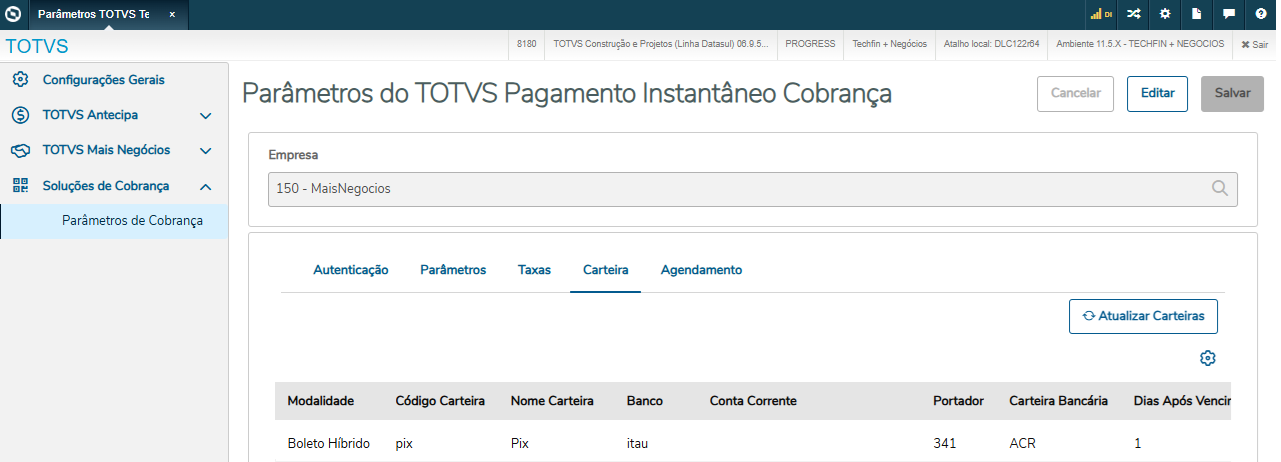Viewport: 1281px width, 462px height.
Task: Click the PROGRESS status bar entry
Action: coord(810,45)
